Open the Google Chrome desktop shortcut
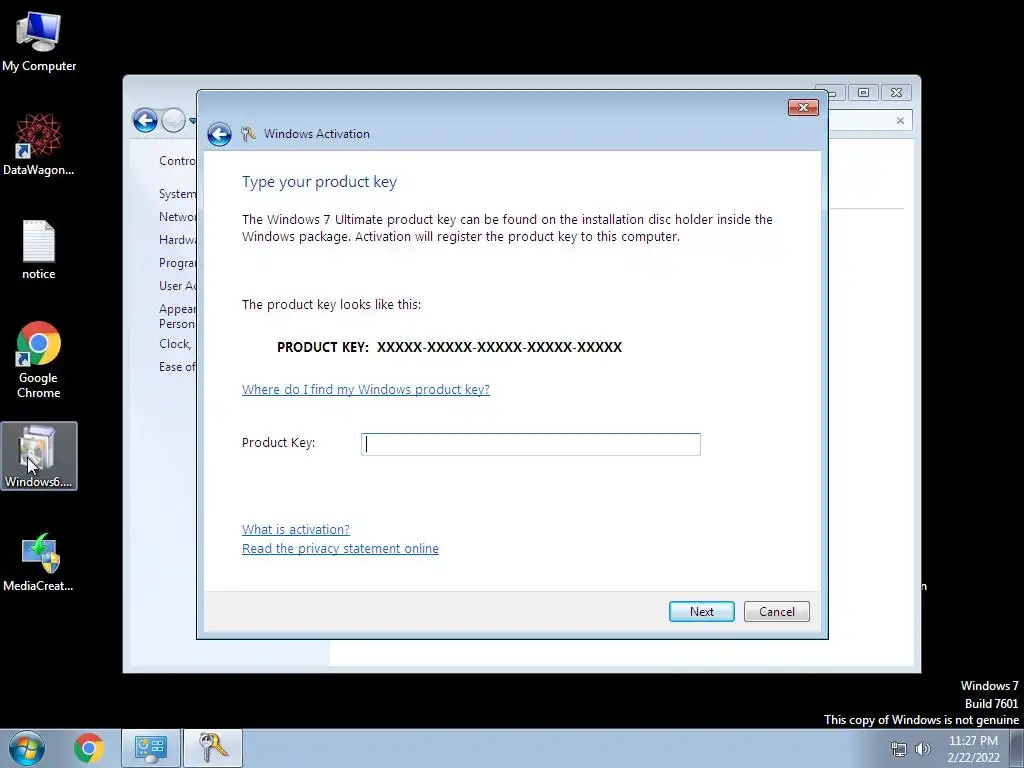Viewport: 1024px width, 768px height. tap(39, 360)
